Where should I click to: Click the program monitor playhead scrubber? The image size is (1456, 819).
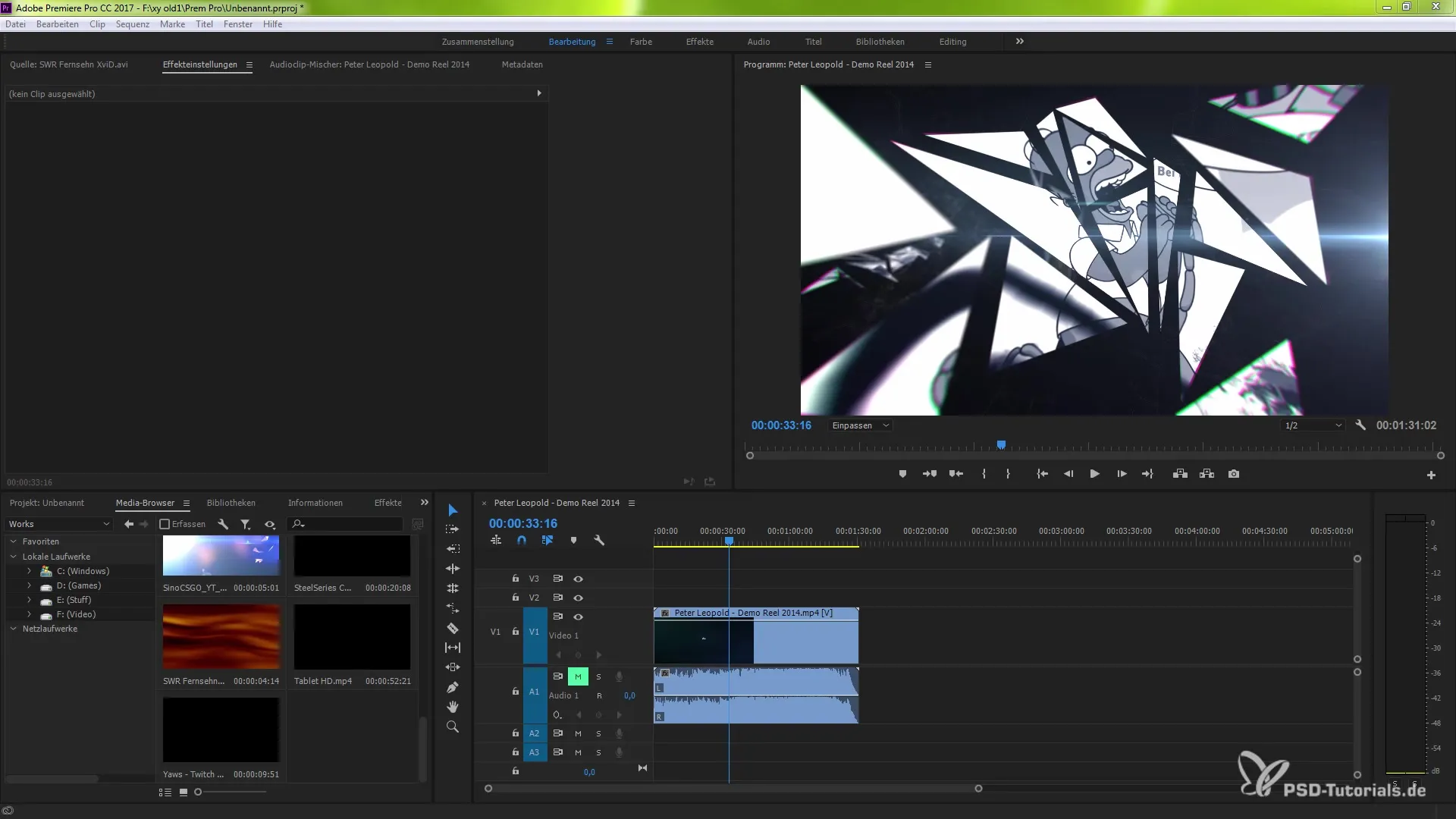(x=1001, y=445)
